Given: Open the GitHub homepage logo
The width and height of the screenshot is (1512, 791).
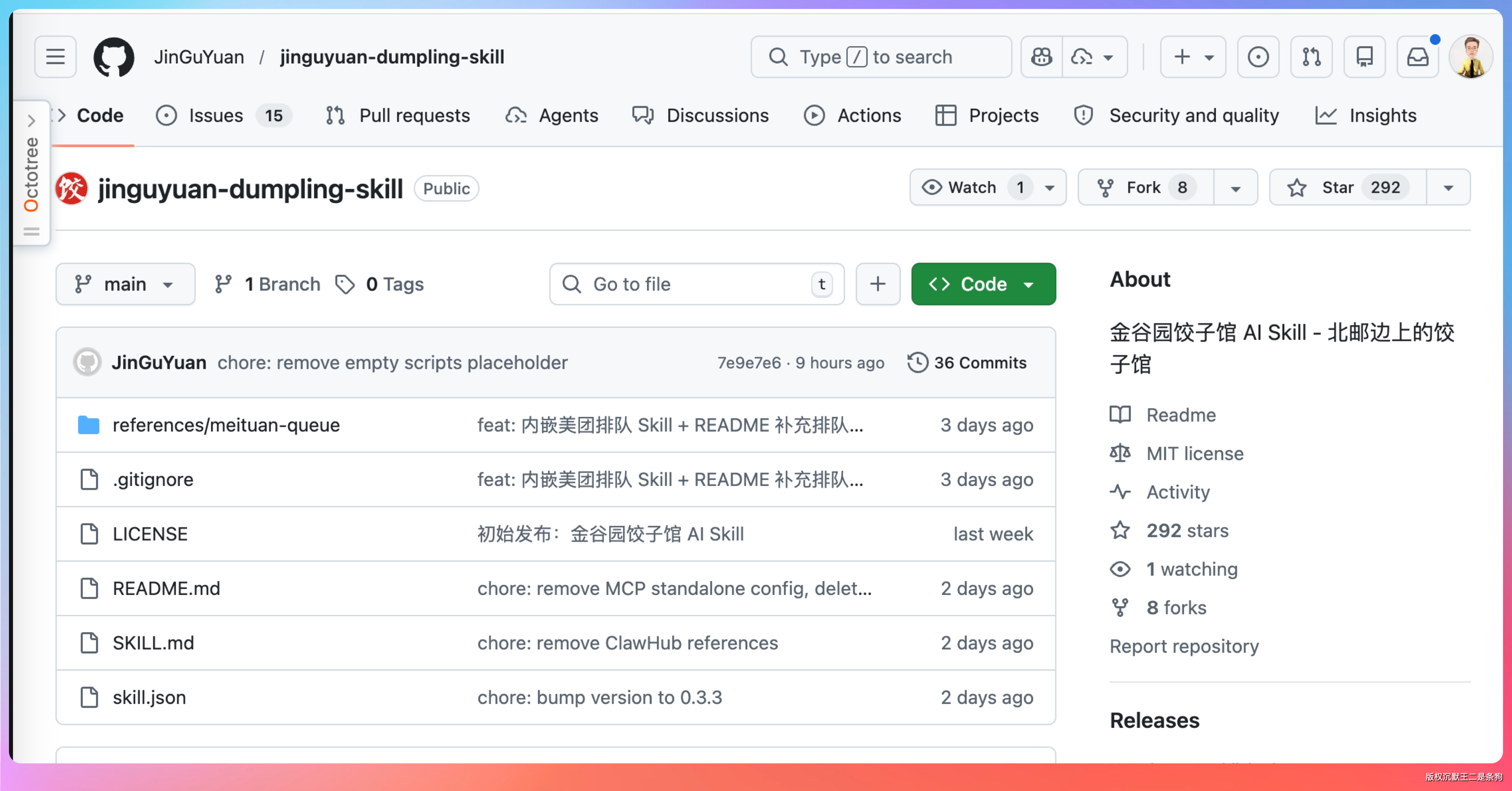Looking at the screenshot, I should (x=113, y=57).
